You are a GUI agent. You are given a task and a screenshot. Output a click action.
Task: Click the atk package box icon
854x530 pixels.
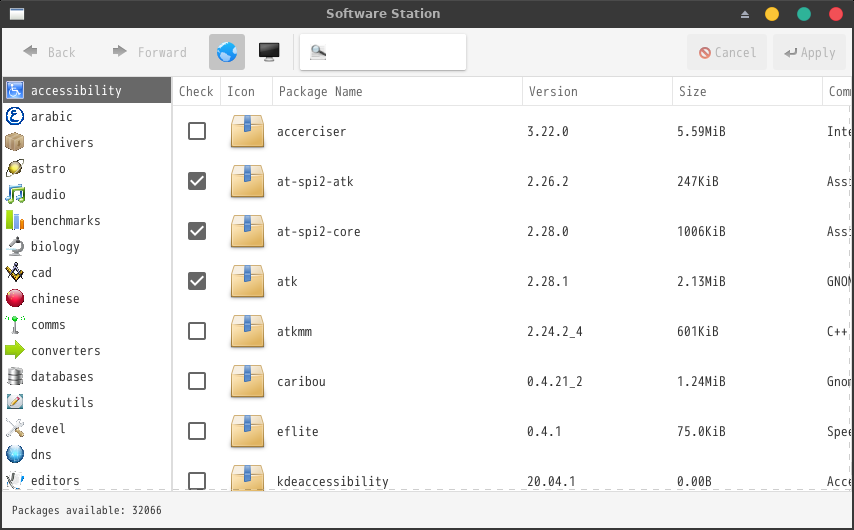click(x=247, y=281)
